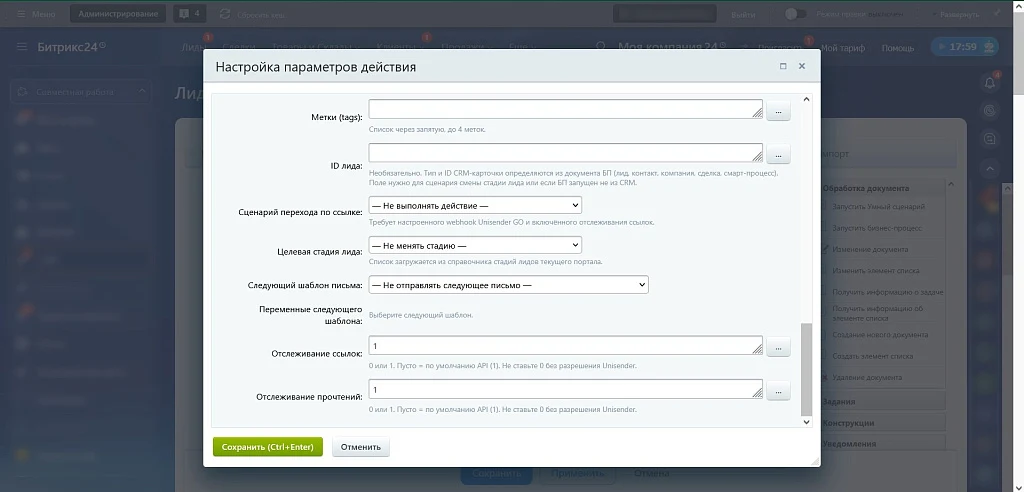
Task: Click into the ID лида text field
Action: (566, 152)
